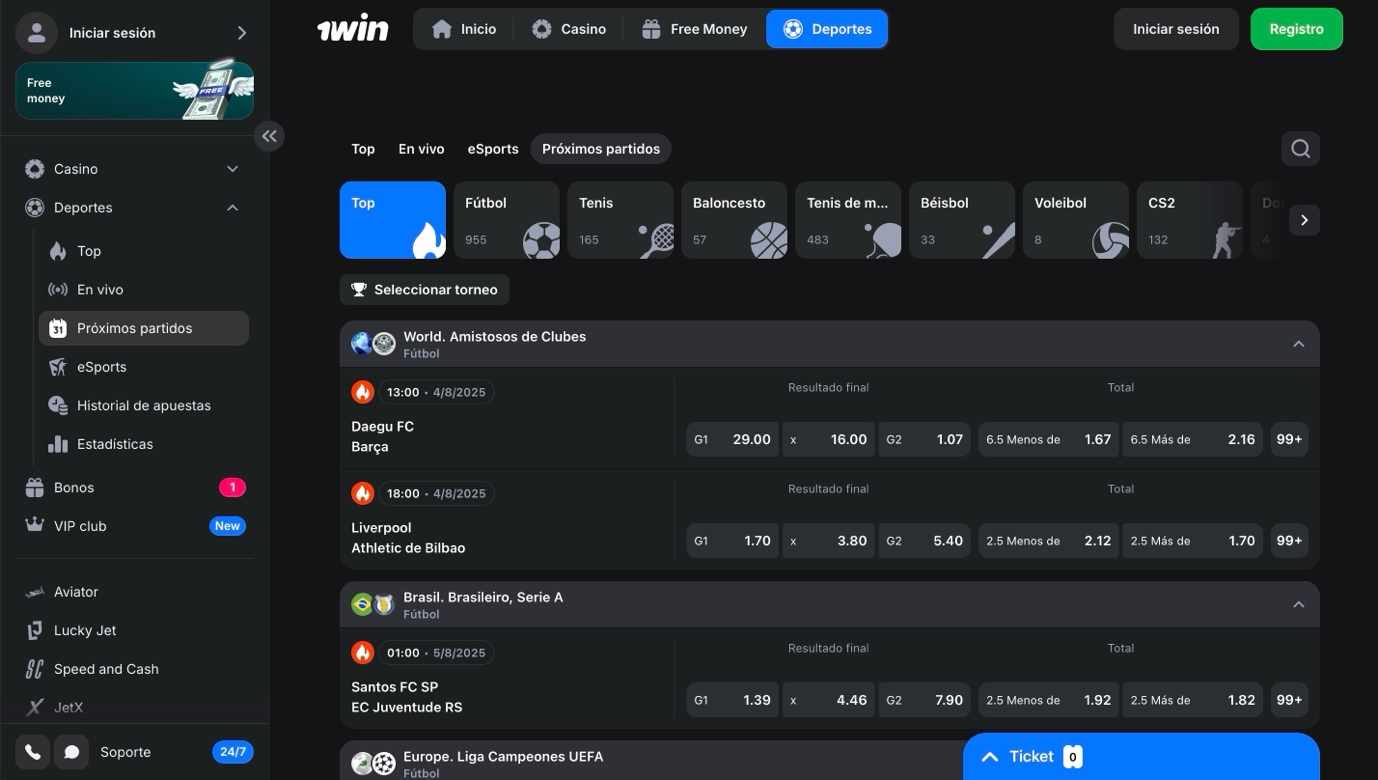Collapse the left sidebar with the double arrow
This screenshot has height=780, width=1378.
[268, 134]
